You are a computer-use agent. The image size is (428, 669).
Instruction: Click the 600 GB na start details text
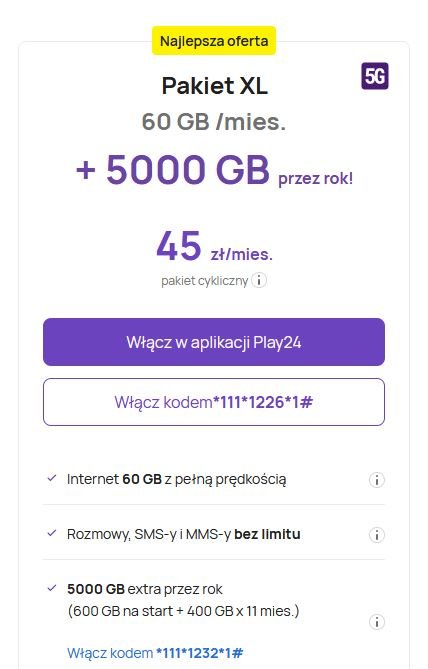coord(183,611)
